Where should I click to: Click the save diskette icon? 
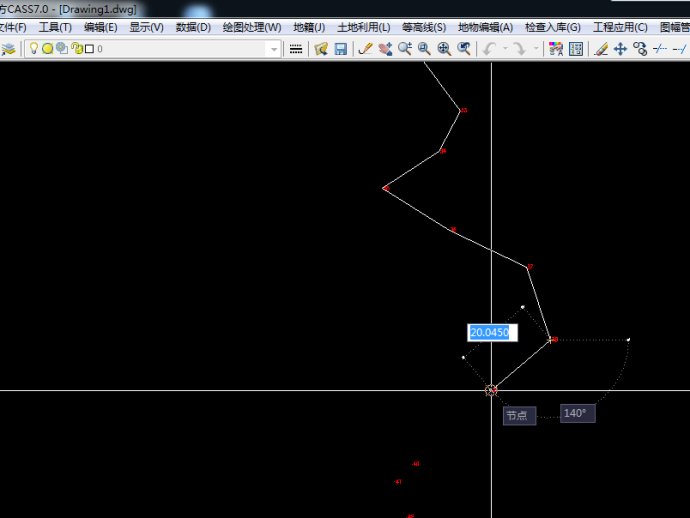tap(340, 48)
